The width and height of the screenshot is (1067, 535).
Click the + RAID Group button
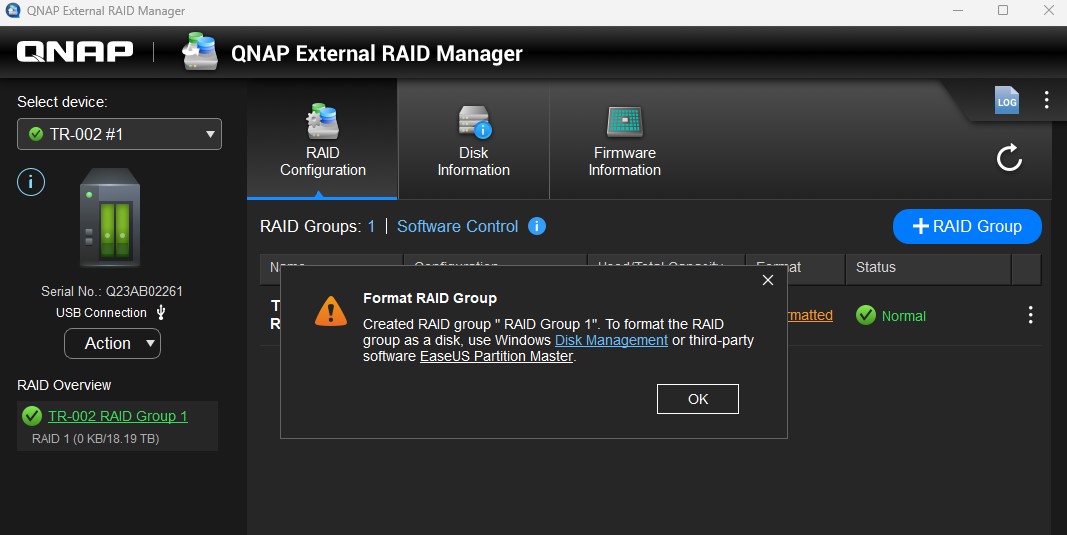(967, 226)
